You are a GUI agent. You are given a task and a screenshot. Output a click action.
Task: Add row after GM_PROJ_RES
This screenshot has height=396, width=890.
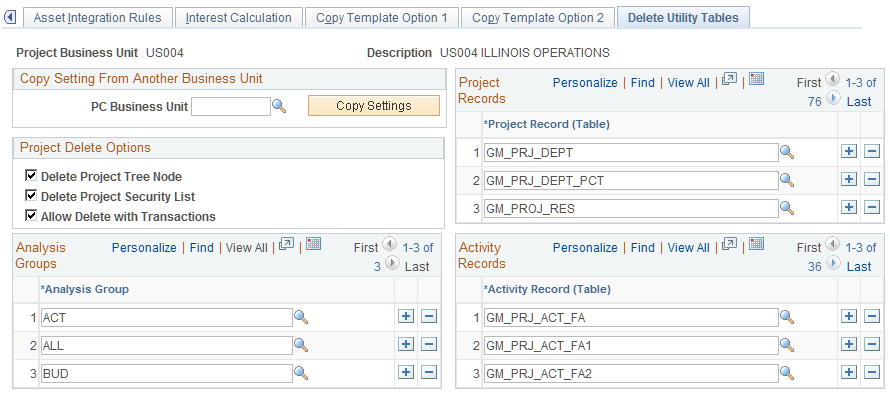pos(849,208)
